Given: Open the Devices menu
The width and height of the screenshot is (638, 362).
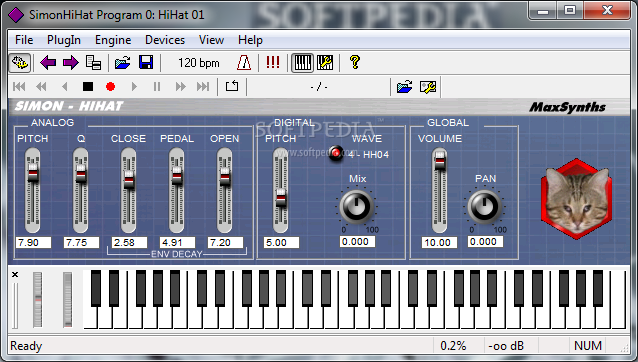Looking at the screenshot, I should pyautogui.click(x=165, y=40).
